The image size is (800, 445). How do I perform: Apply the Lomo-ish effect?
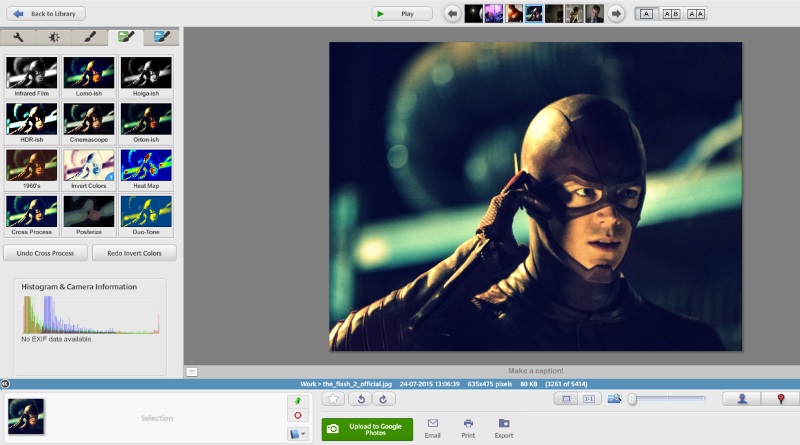click(89, 77)
